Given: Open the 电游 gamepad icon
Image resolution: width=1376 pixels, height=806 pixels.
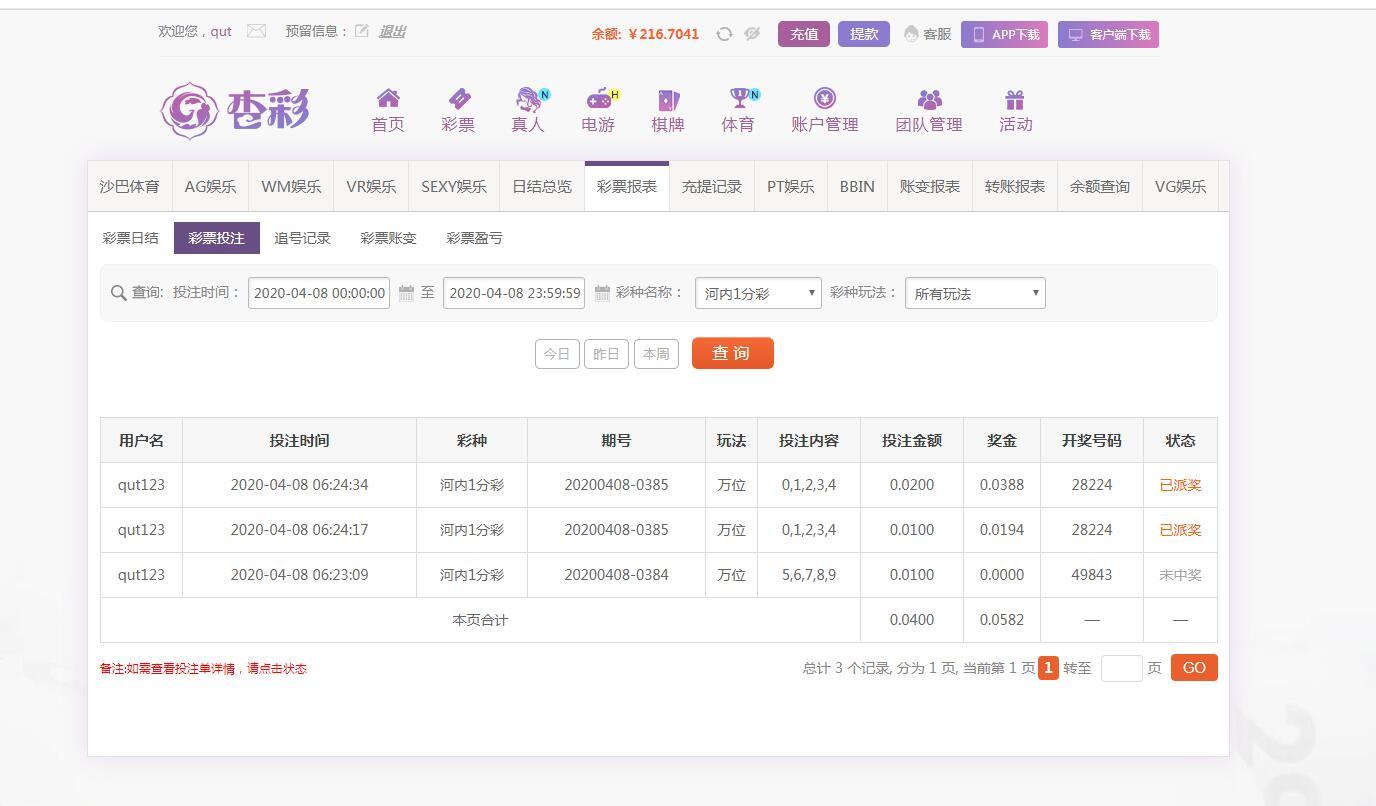Looking at the screenshot, I should [x=598, y=99].
